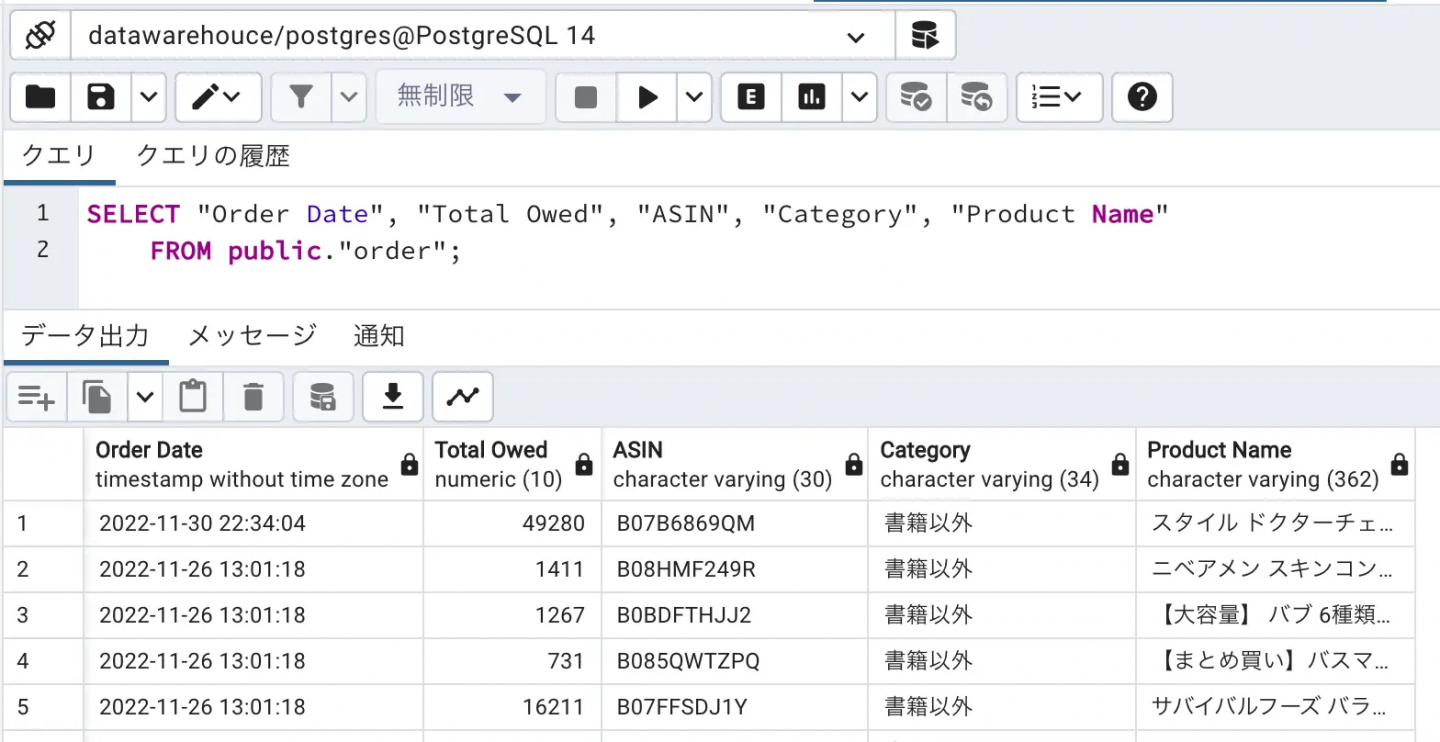Rollback the current transaction
This screenshot has height=742, width=1440.
[x=977, y=97]
